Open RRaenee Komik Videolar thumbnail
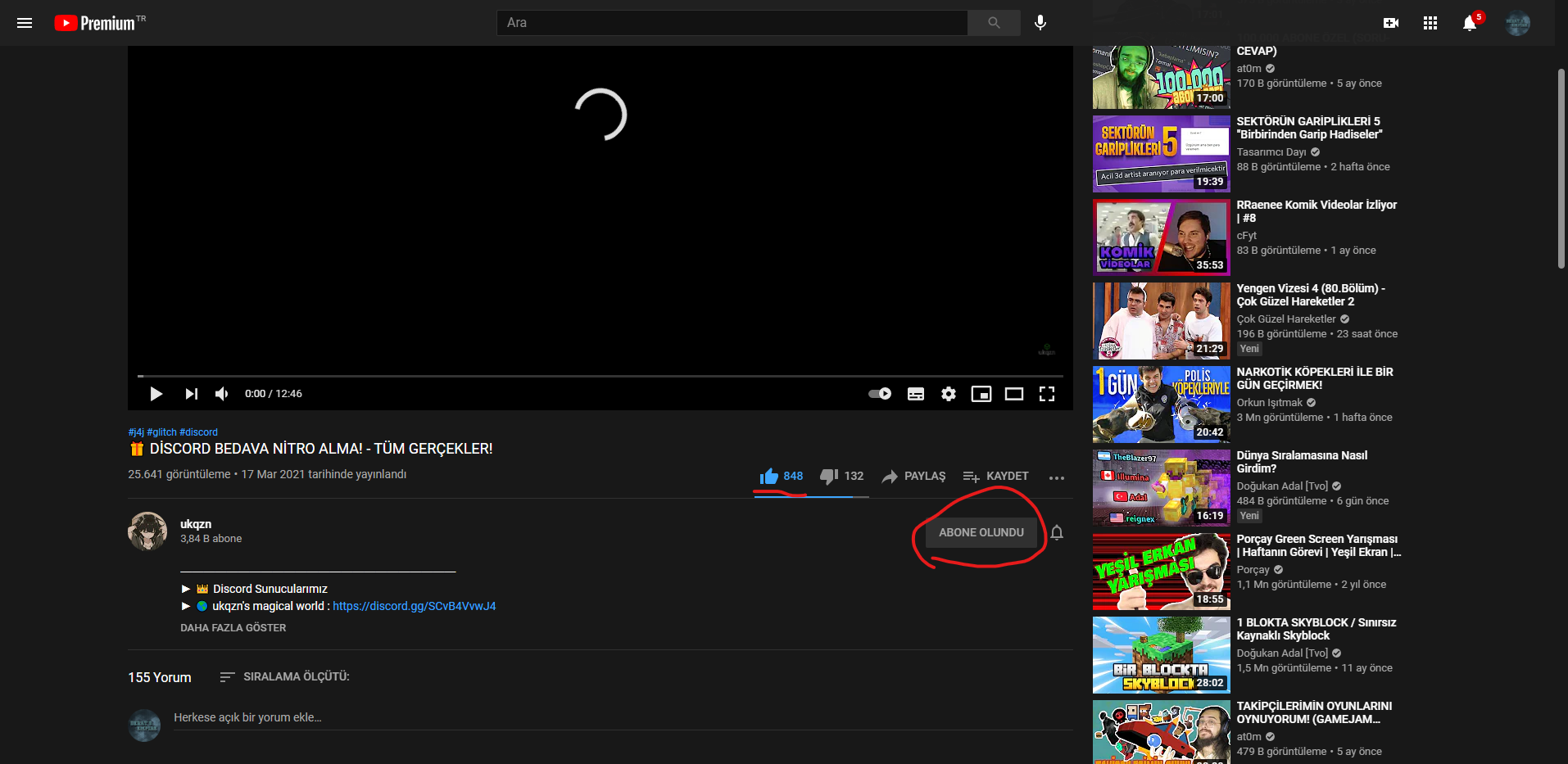1568x764 pixels. click(x=1162, y=237)
